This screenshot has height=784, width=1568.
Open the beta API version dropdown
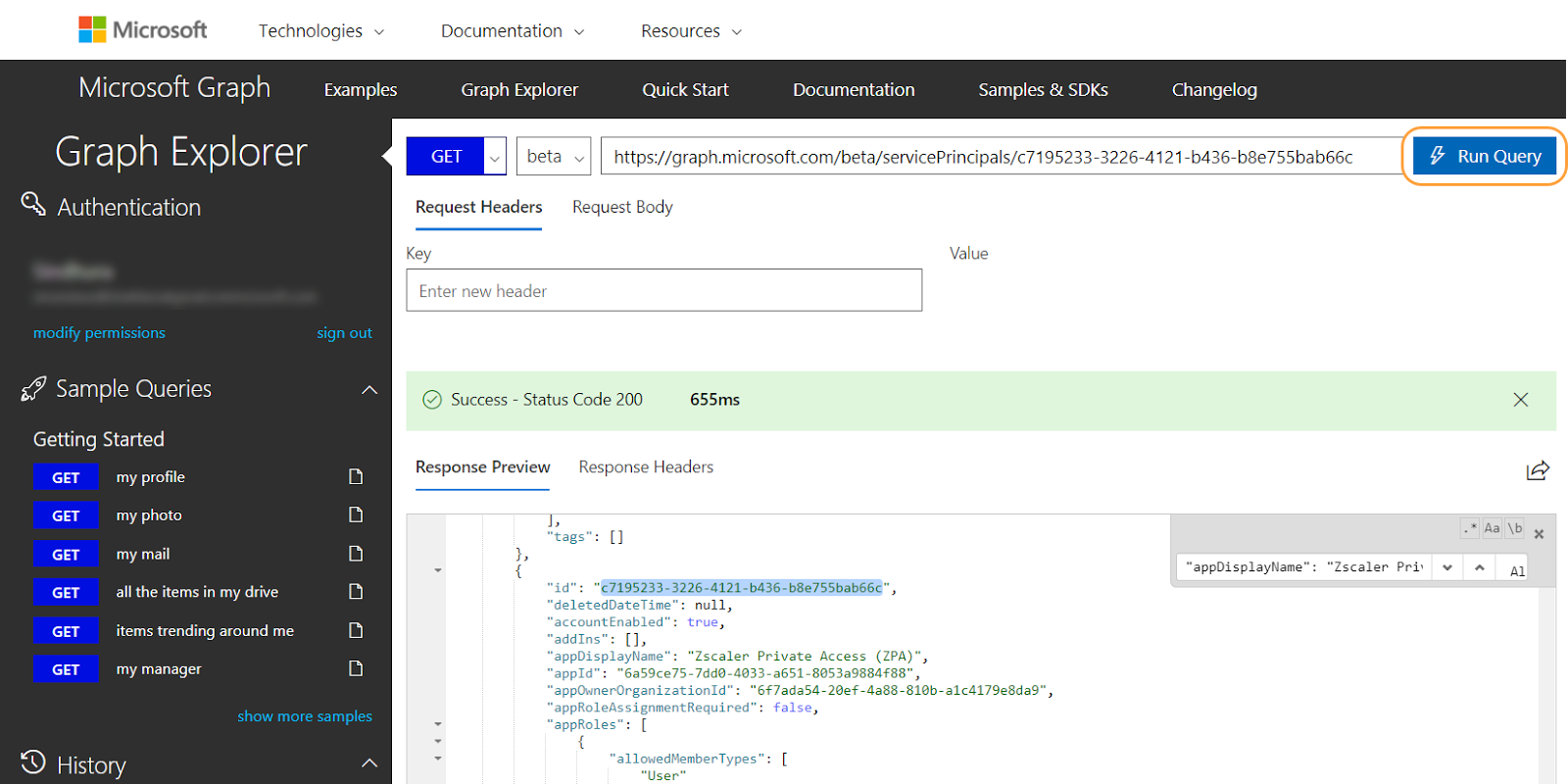(x=554, y=157)
